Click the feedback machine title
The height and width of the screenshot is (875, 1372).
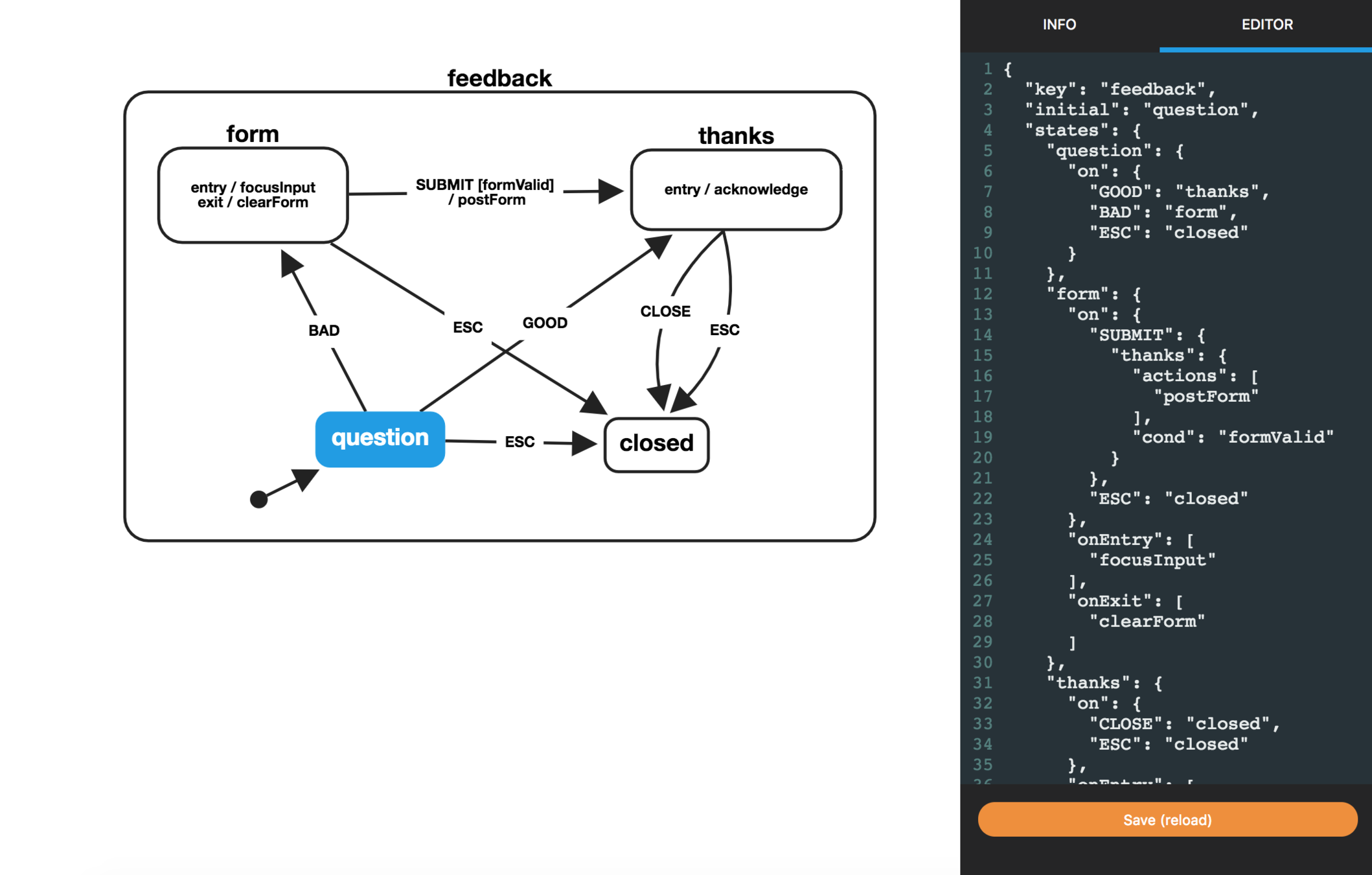point(499,78)
